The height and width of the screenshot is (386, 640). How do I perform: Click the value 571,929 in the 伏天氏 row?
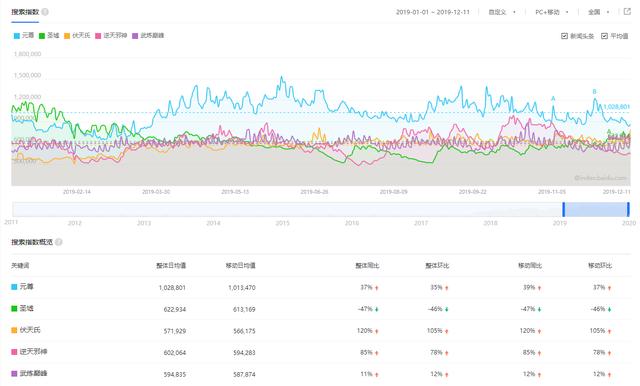[x=175, y=331]
